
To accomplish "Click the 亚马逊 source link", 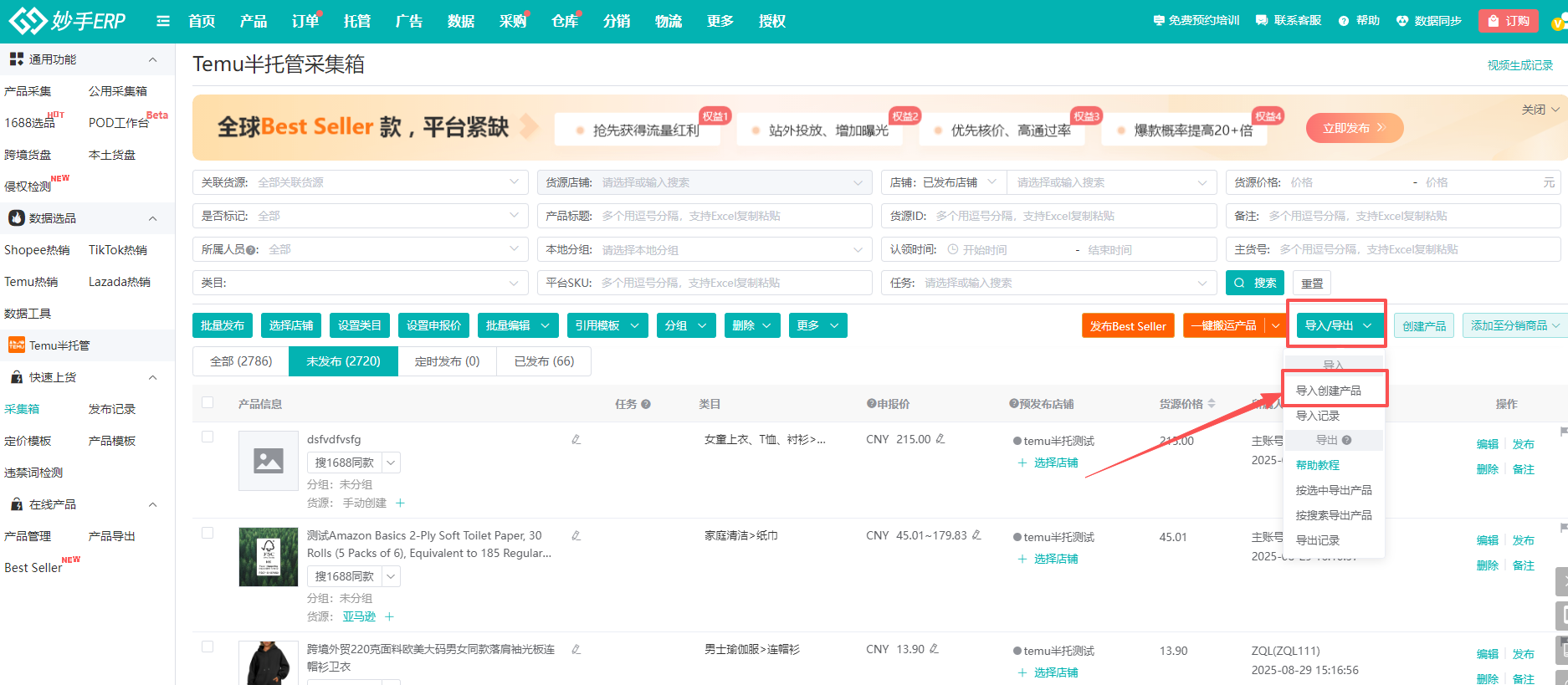I will pyautogui.click(x=359, y=616).
